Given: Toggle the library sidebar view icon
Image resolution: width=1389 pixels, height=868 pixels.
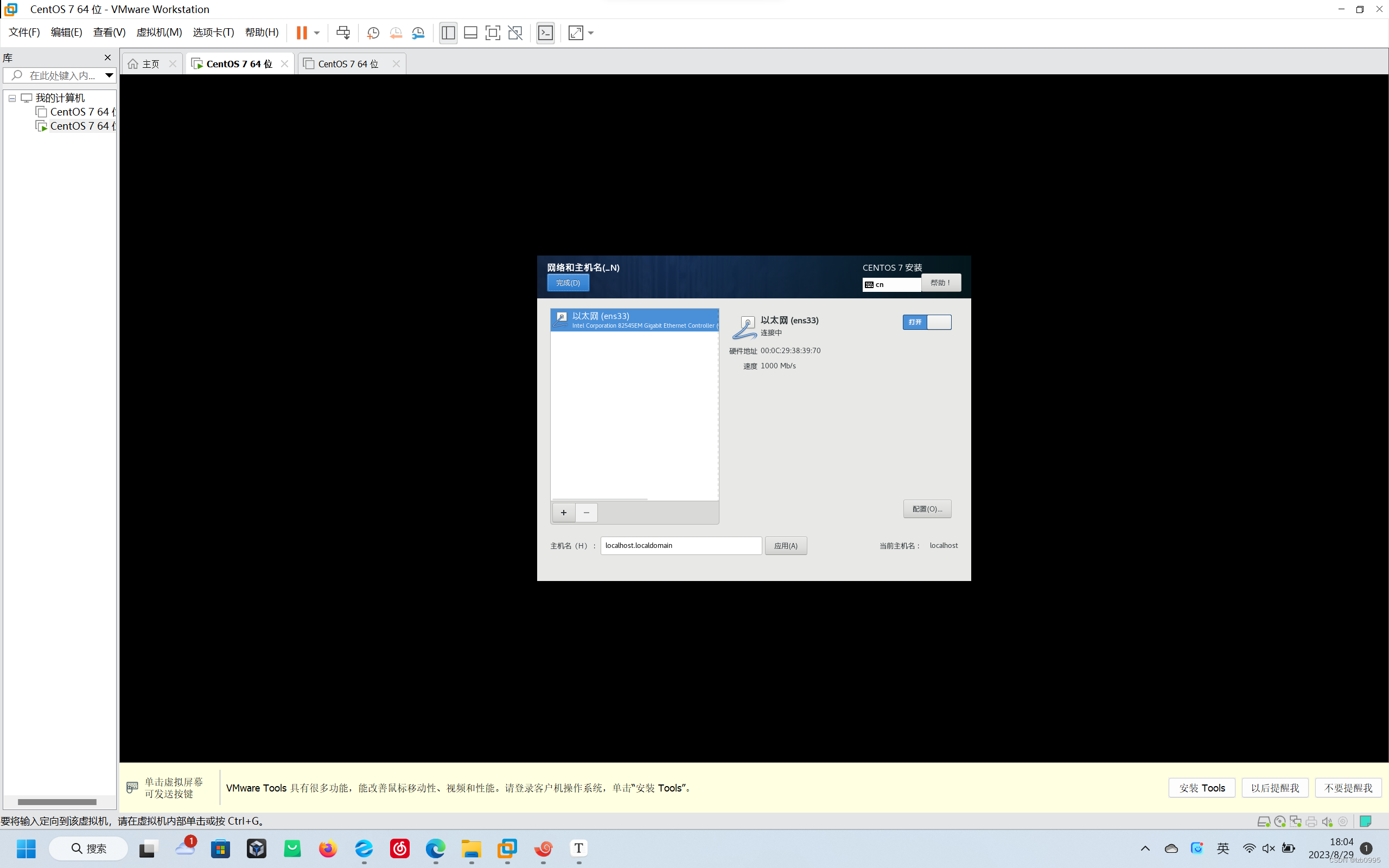Looking at the screenshot, I should [448, 33].
